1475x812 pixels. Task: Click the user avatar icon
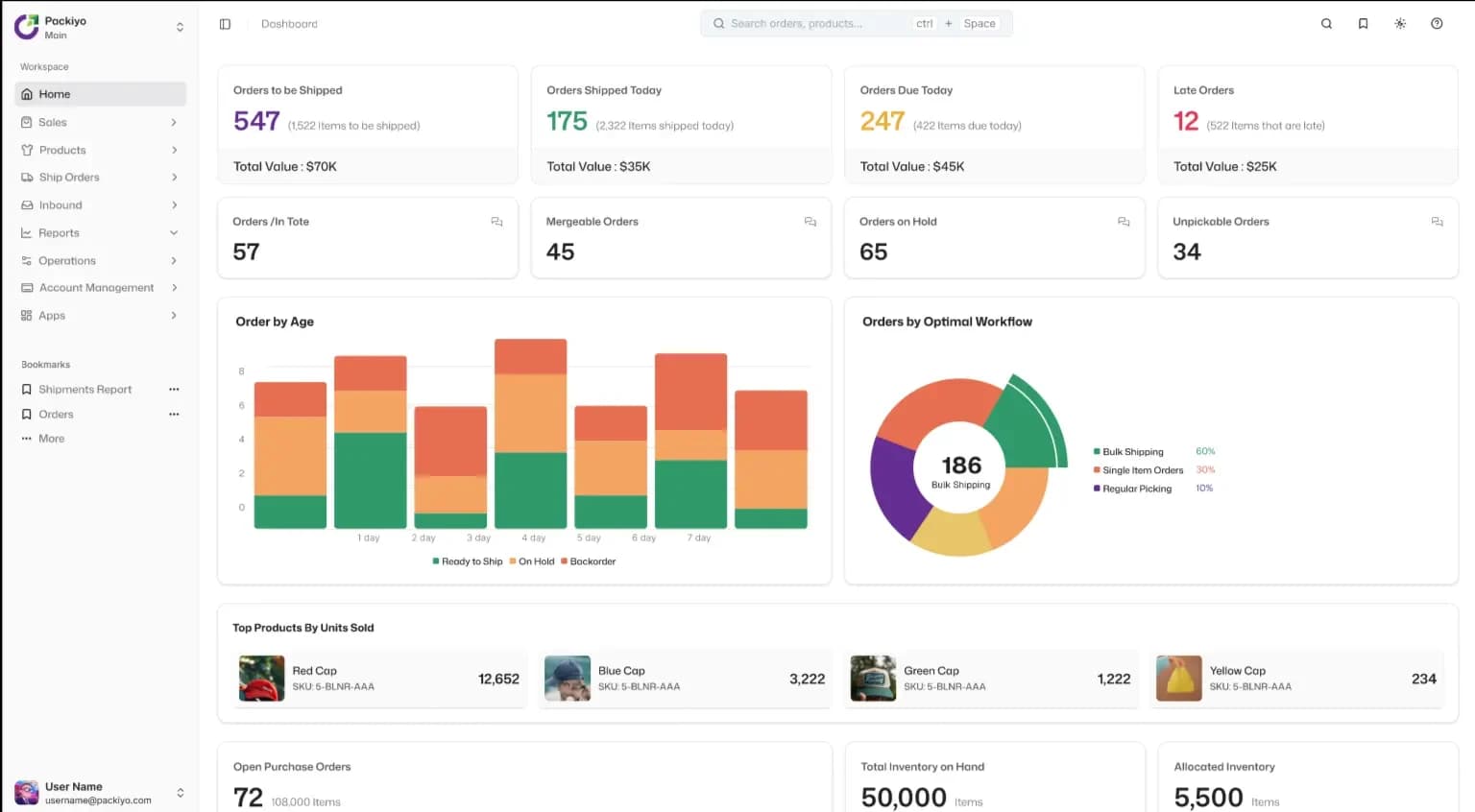coord(27,793)
